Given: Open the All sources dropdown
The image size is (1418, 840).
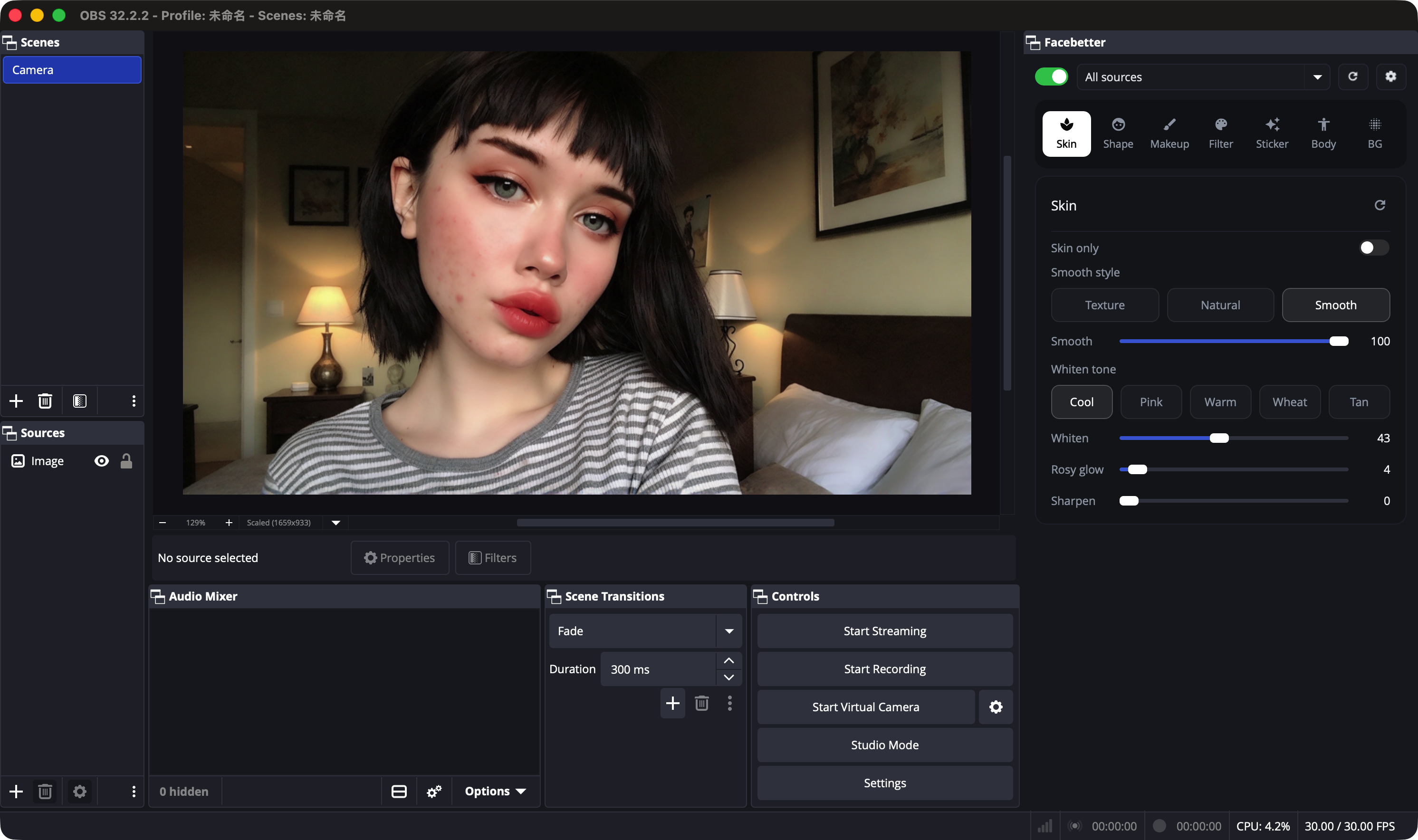Looking at the screenshot, I should (1203, 76).
